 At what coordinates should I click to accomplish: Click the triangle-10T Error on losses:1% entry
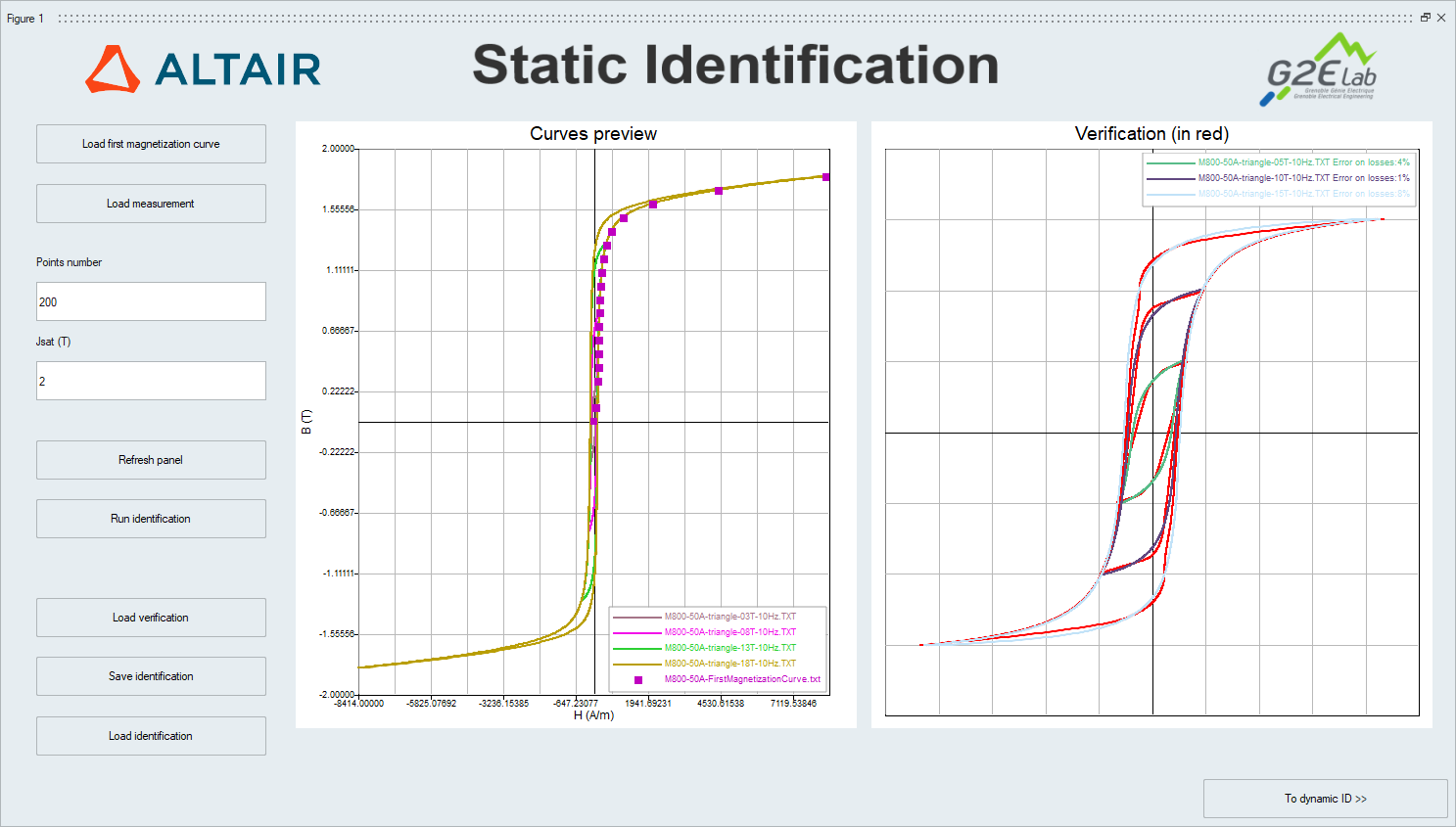tap(1303, 178)
